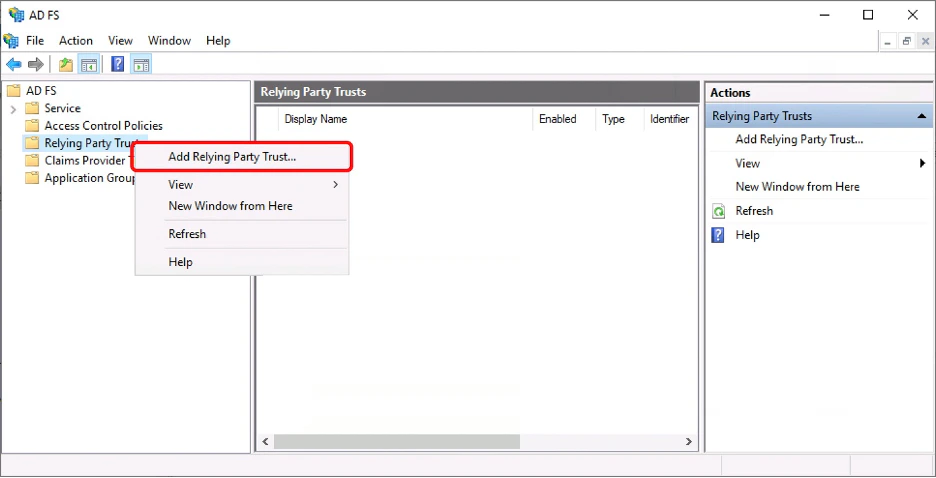Select Relying Party Trusts tree item

[90, 143]
